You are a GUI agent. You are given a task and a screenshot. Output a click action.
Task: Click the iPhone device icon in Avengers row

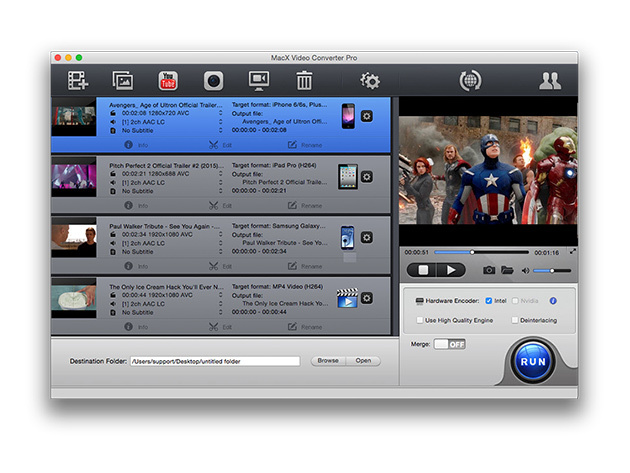click(x=348, y=116)
